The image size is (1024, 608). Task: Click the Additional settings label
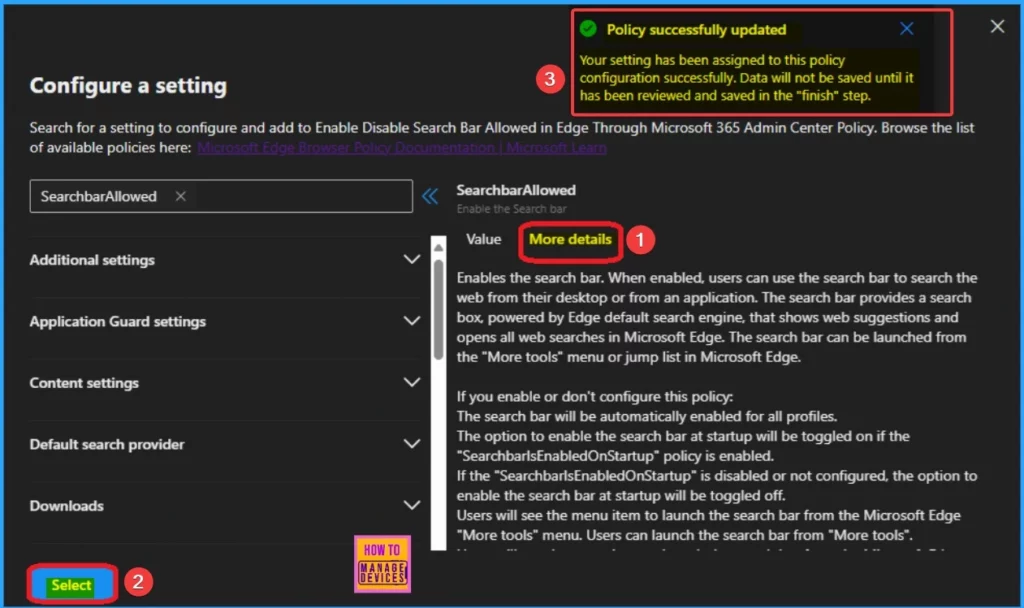coord(92,260)
